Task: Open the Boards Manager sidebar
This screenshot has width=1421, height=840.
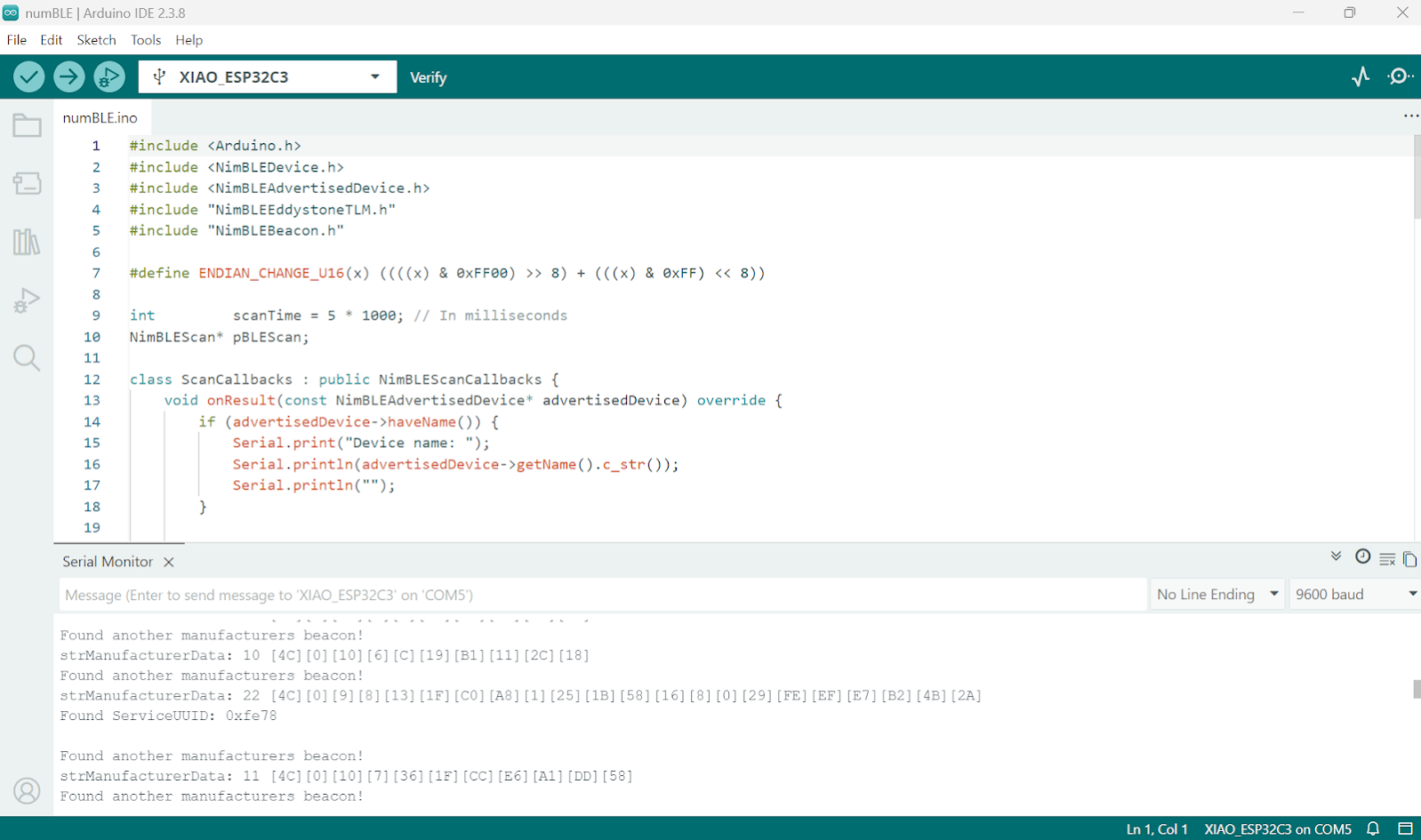Action: pos(27,183)
